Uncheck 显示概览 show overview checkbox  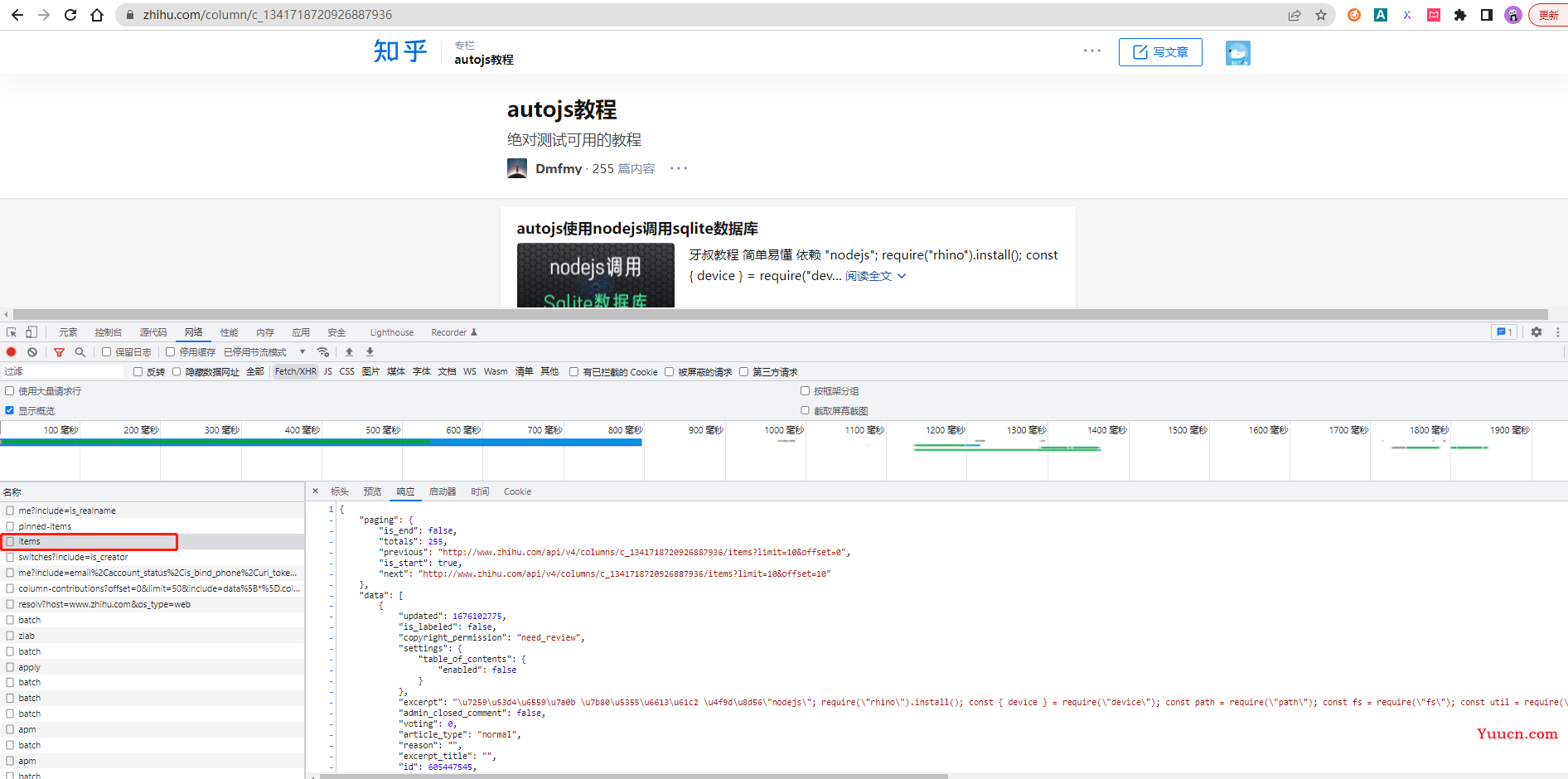pyautogui.click(x=10, y=411)
